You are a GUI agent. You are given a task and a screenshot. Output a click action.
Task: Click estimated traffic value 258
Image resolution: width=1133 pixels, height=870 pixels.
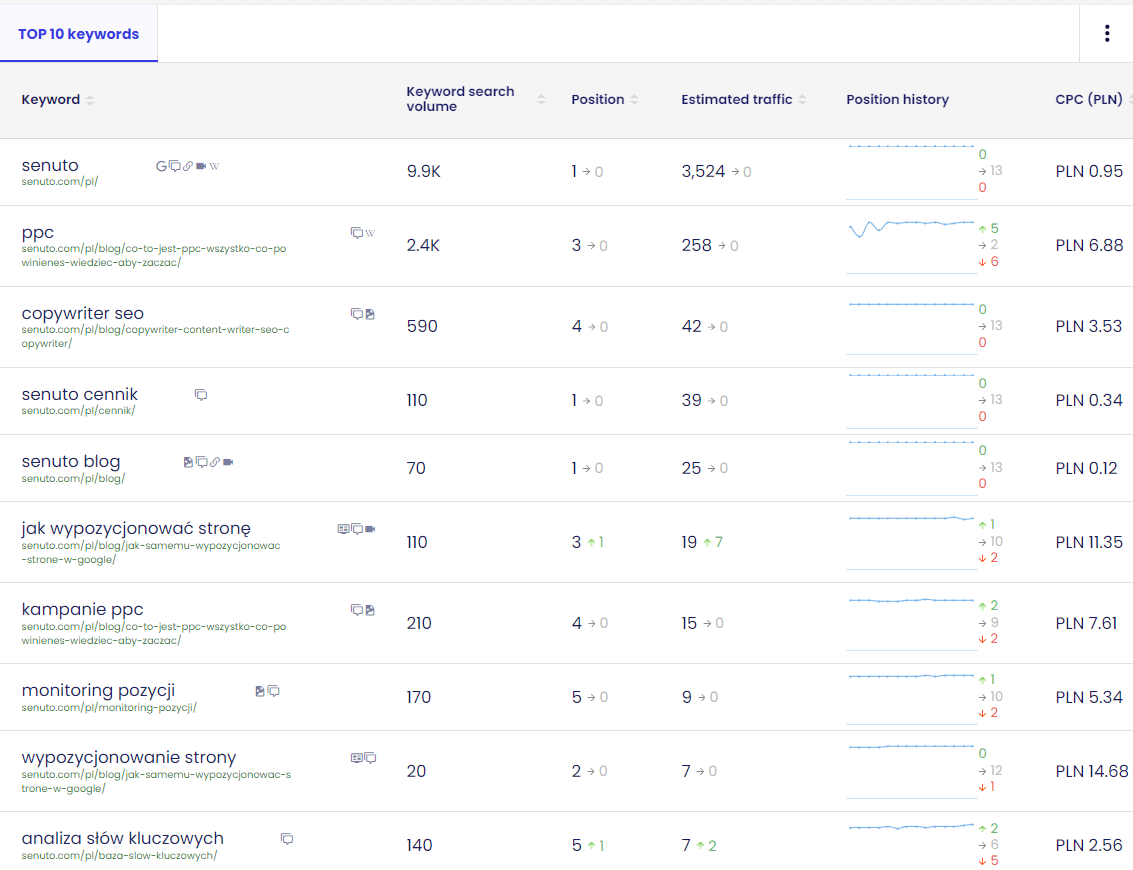[697, 246]
